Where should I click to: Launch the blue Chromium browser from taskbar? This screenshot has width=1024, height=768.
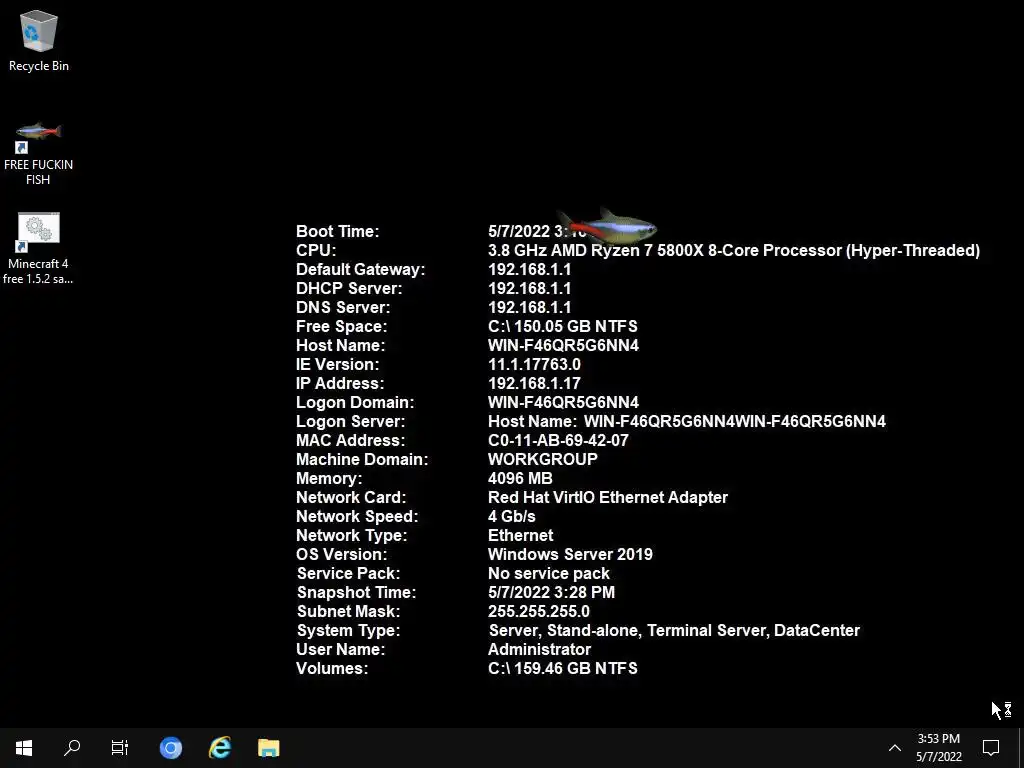click(x=170, y=748)
